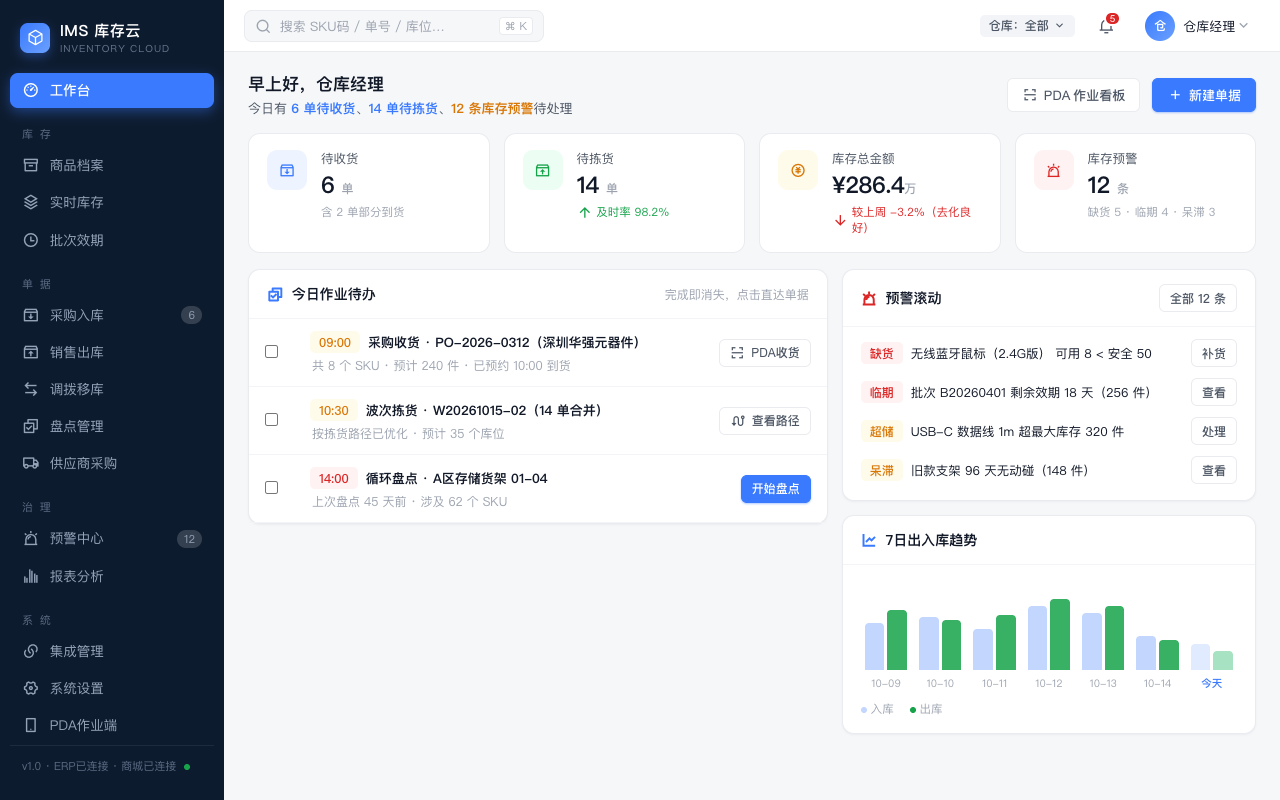Navigate to 销售出库
This screenshot has width=1280, height=800.
(112, 352)
